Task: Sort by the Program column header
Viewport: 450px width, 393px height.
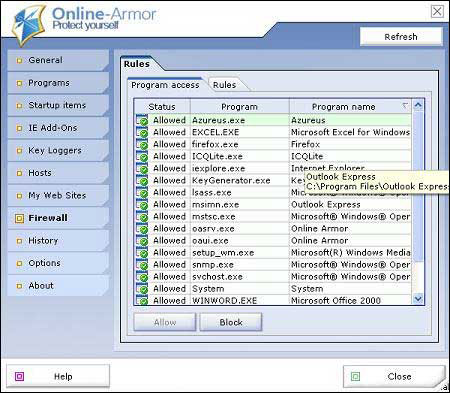Action: 239,107
